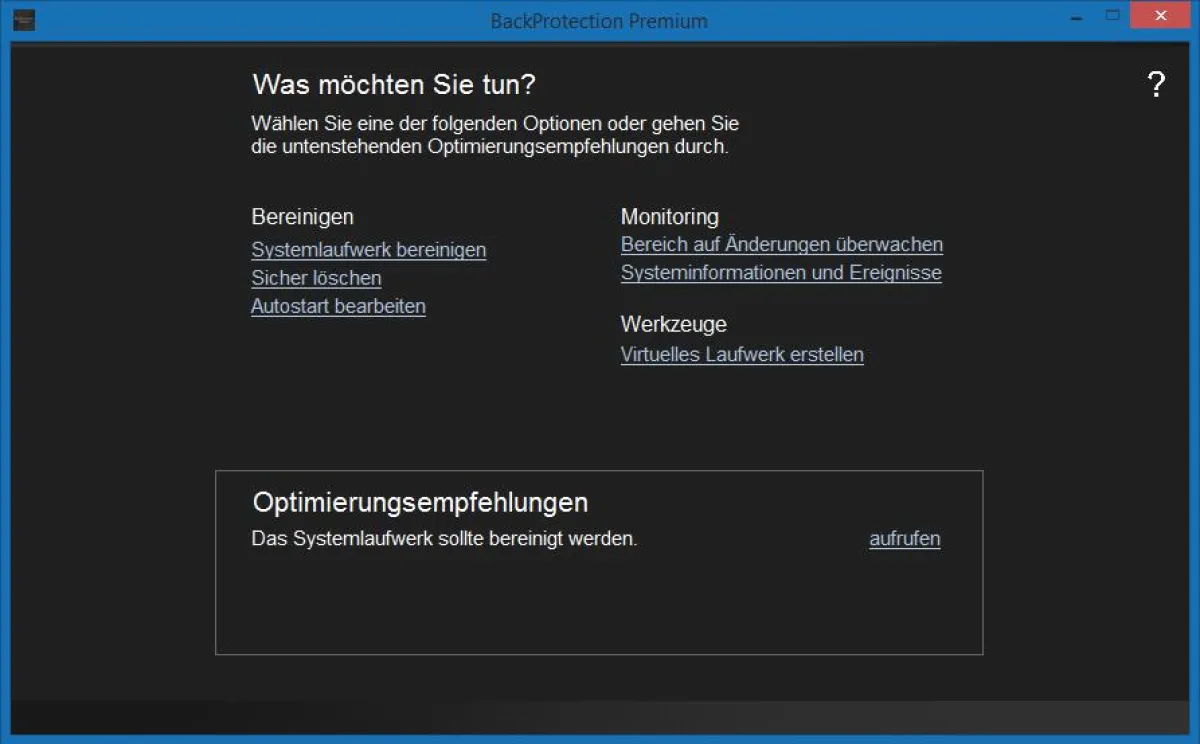
Task: Click the Was möchten Sie tun heading
Action: click(393, 84)
